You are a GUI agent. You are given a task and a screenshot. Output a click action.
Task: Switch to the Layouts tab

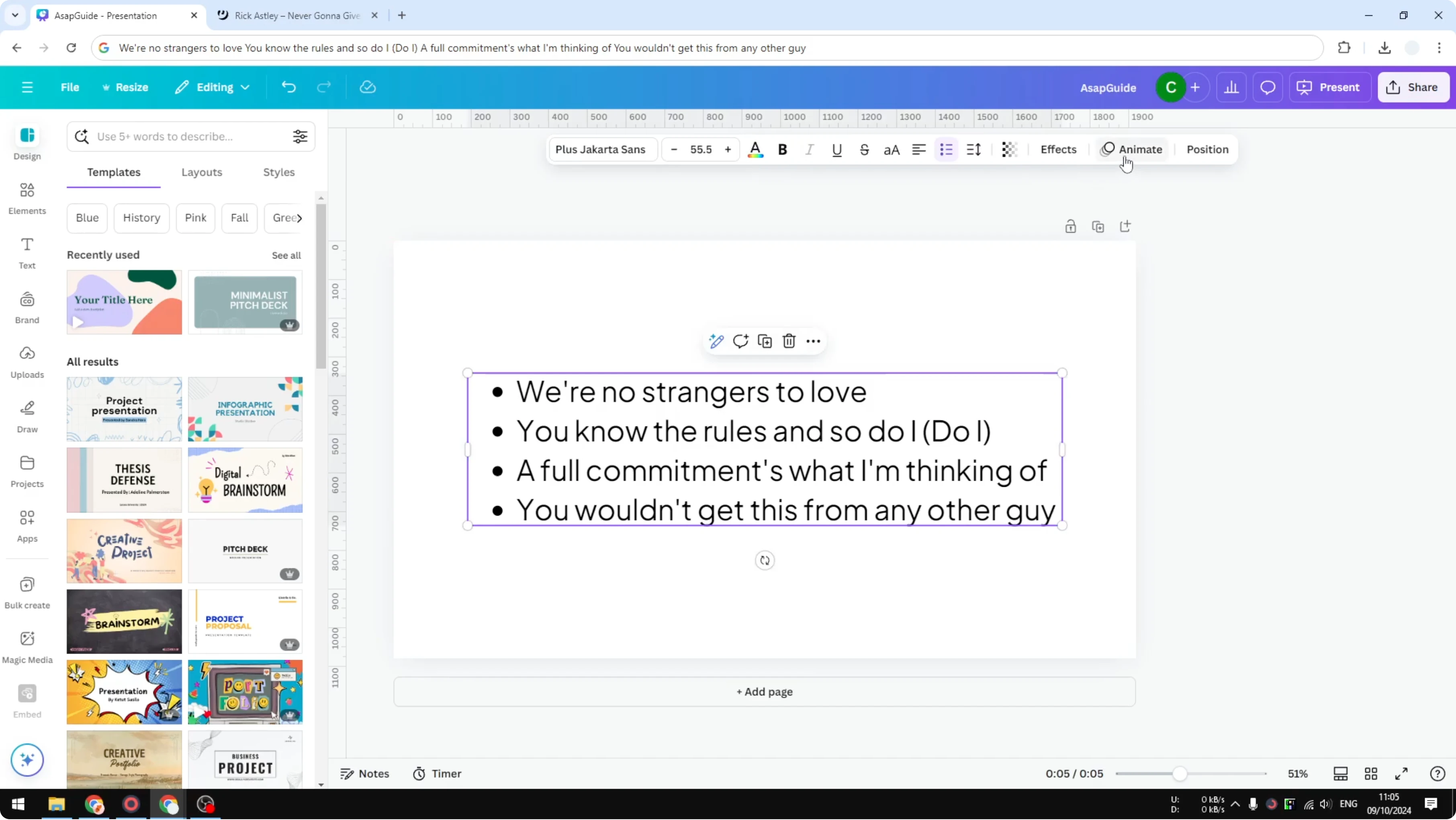pos(202,172)
